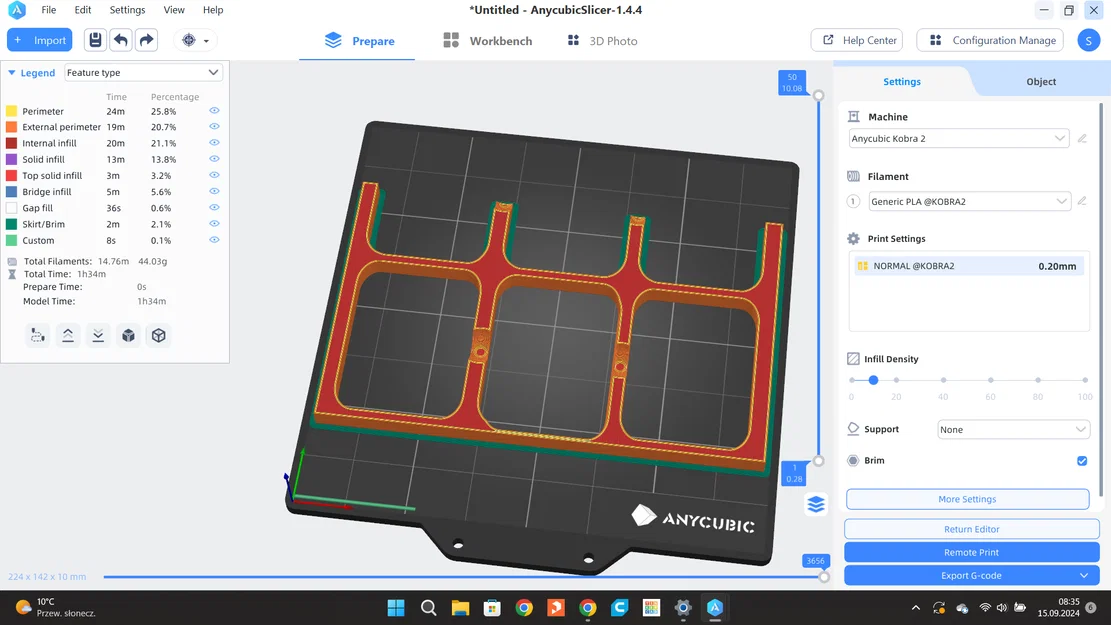
Task: Open the Support dropdown set to None
Action: tap(1013, 429)
